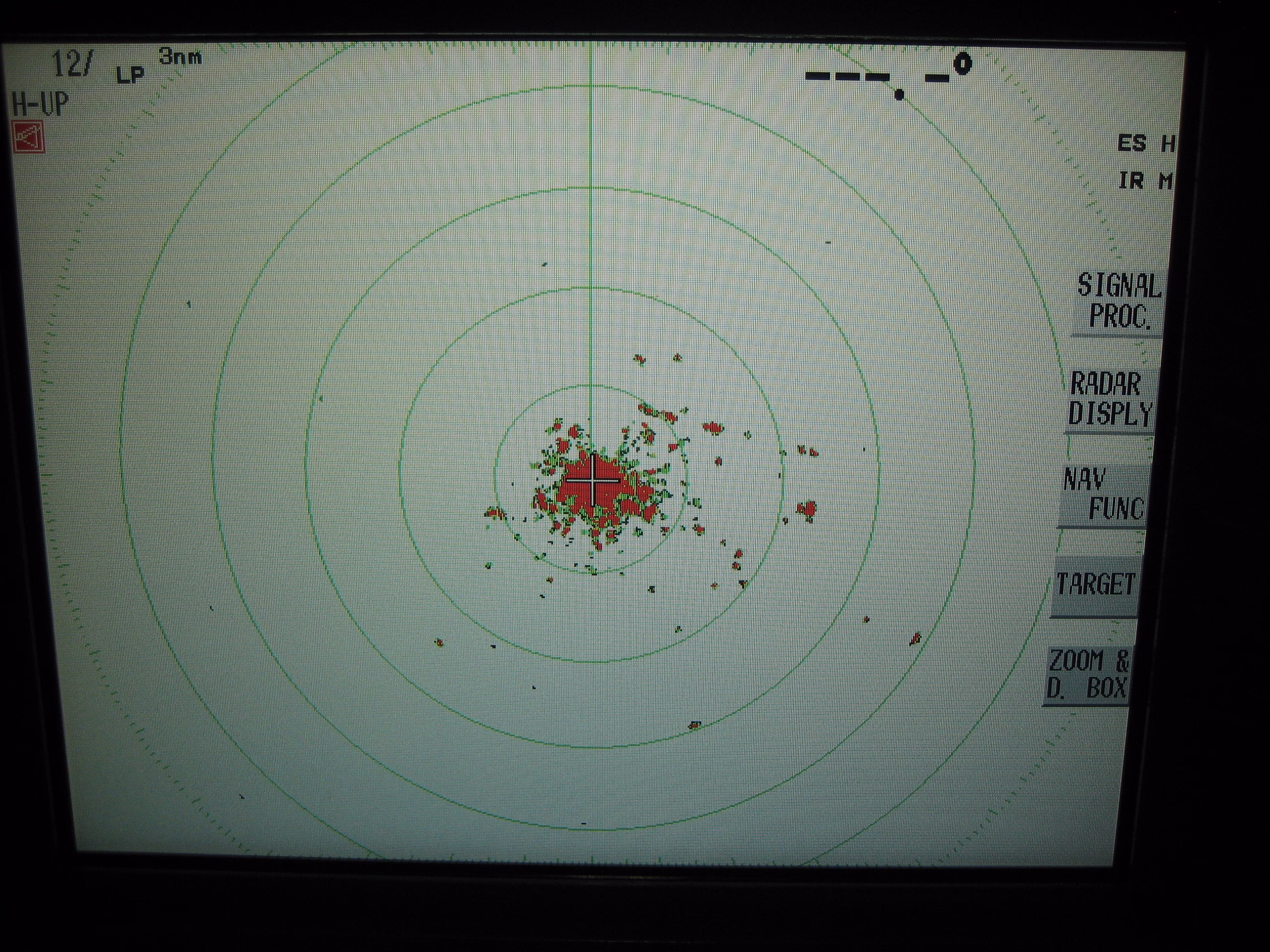The width and height of the screenshot is (1270, 952).
Task: Click the white cross cursor at radar center
Action: pyautogui.click(x=592, y=480)
